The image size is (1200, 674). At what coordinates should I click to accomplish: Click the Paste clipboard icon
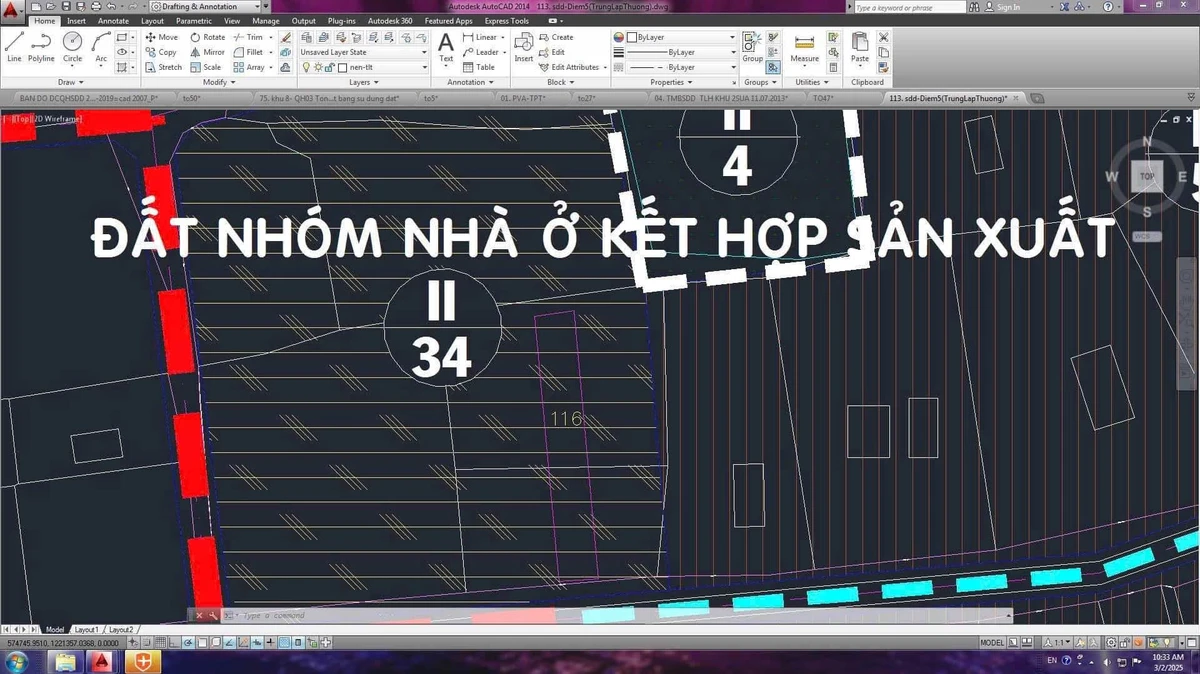[x=860, y=47]
